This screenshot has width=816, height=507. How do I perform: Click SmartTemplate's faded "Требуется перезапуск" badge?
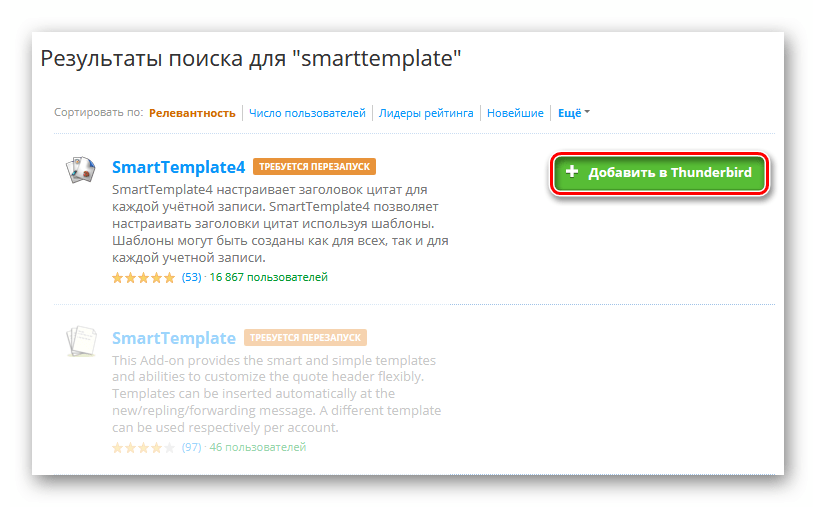[x=305, y=338]
